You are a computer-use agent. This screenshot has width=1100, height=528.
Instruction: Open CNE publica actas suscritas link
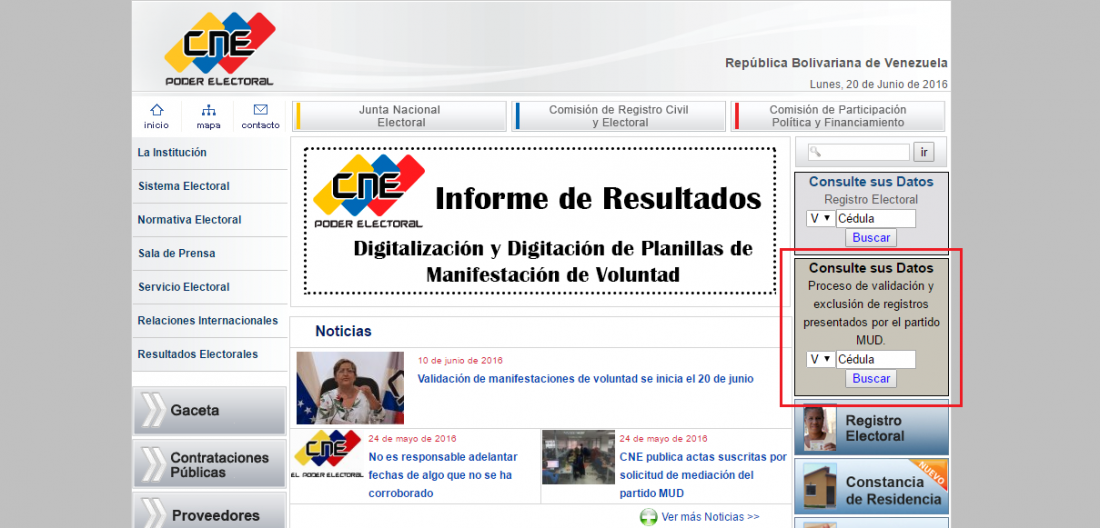(703, 475)
